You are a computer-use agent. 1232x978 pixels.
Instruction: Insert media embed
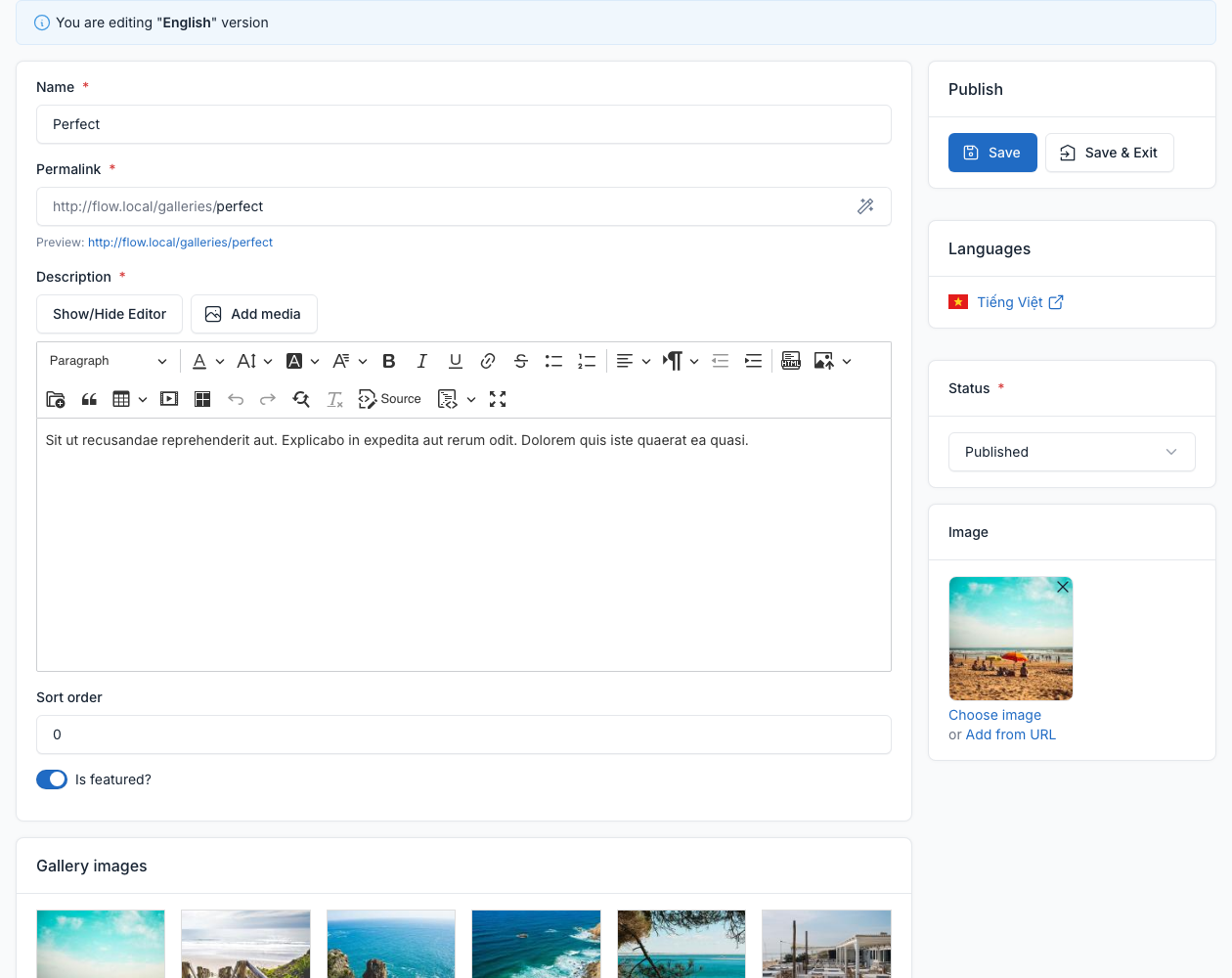tap(169, 399)
